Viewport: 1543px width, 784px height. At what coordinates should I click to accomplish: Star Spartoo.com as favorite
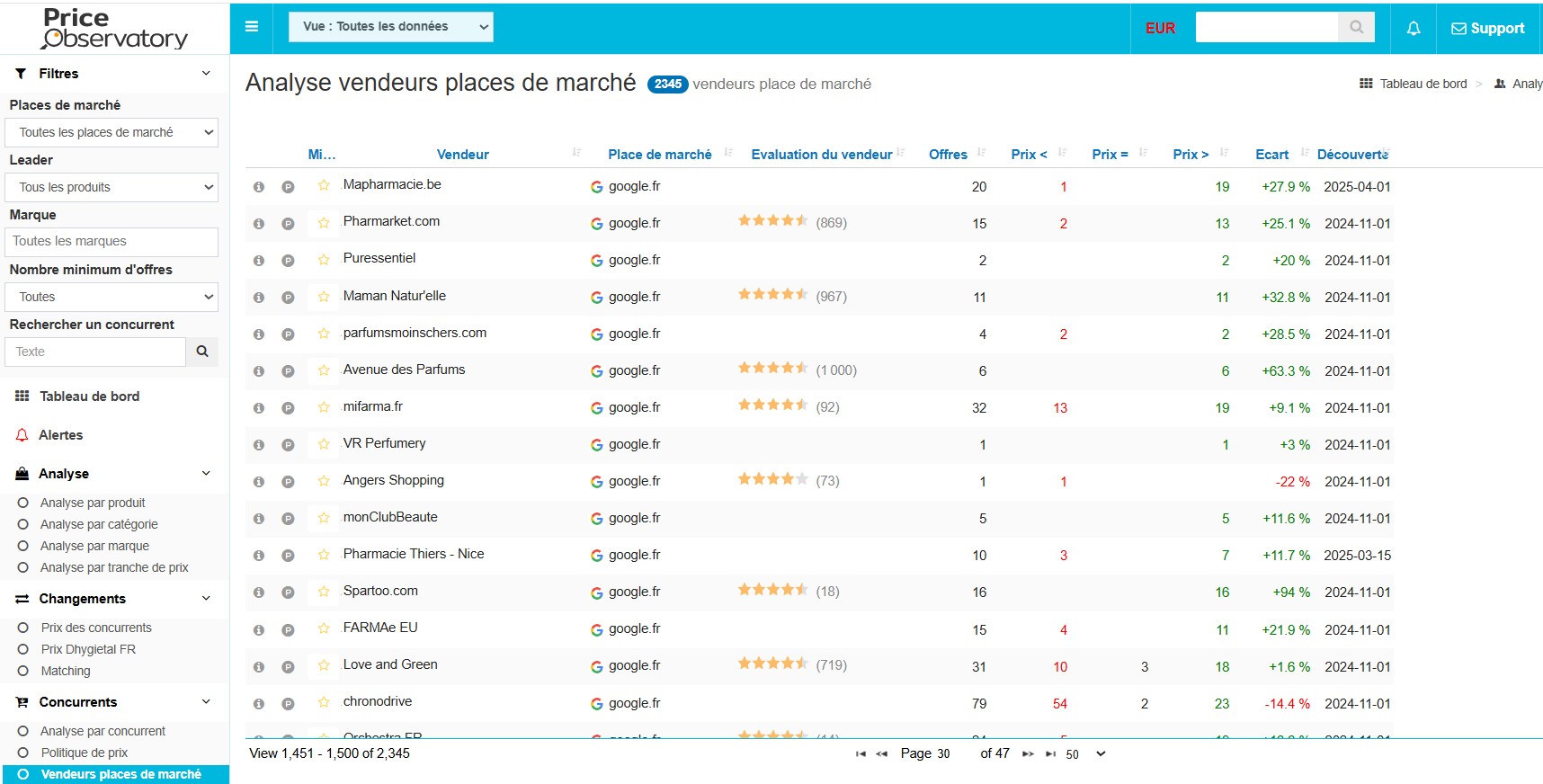[x=324, y=592]
